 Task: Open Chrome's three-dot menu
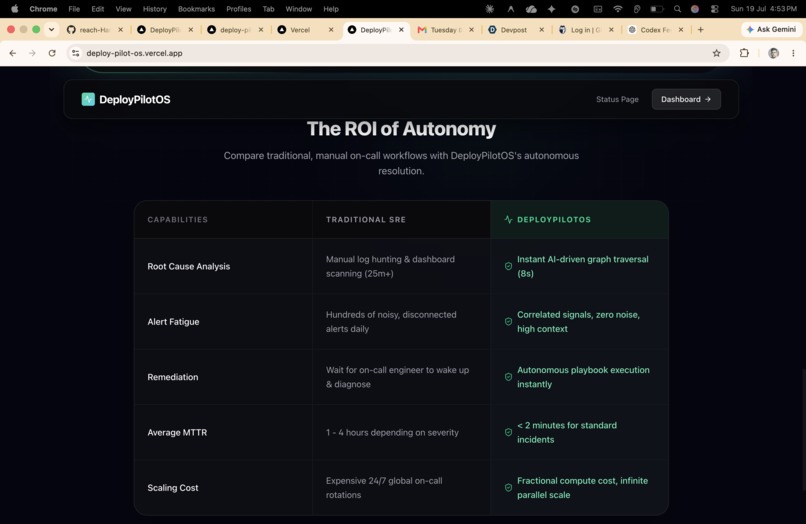(793, 53)
